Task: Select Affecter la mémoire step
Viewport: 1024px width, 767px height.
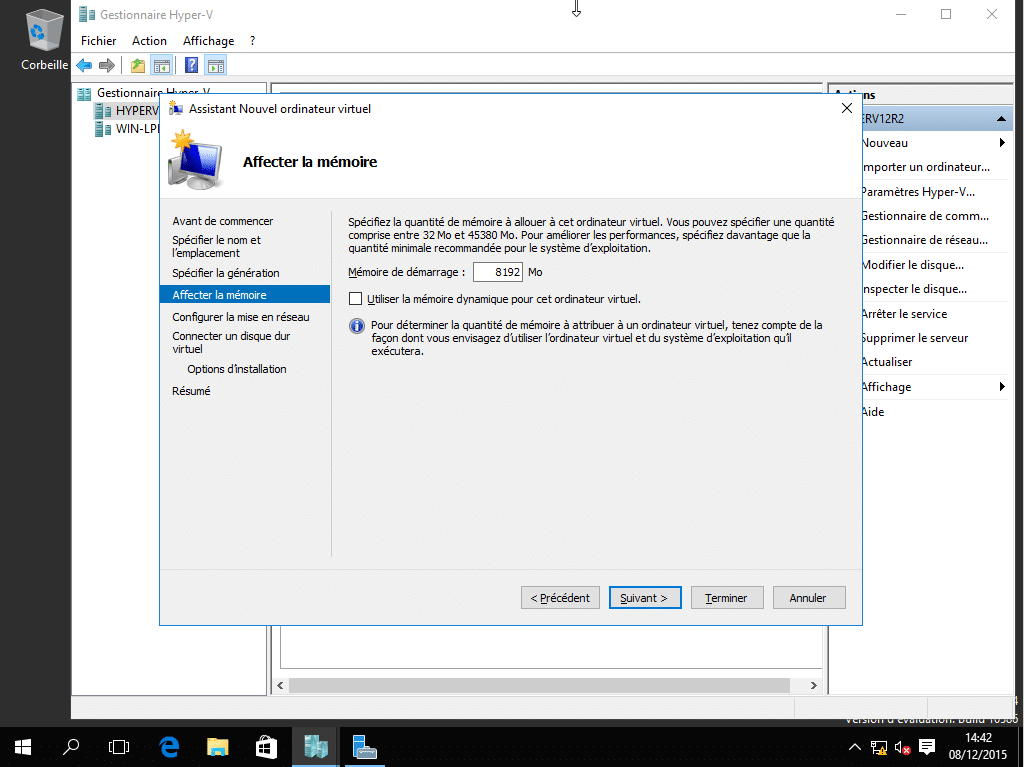Action: click(x=245, y=295)
